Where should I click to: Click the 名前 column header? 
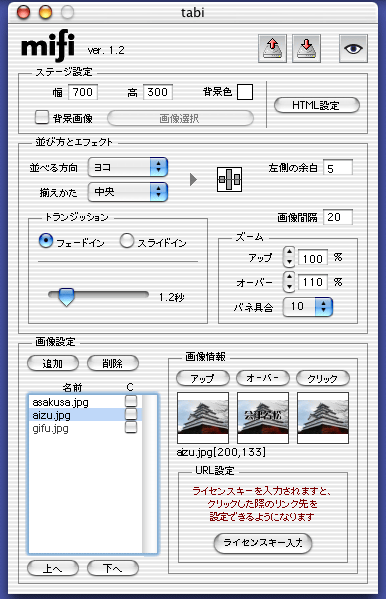(72, 387)
